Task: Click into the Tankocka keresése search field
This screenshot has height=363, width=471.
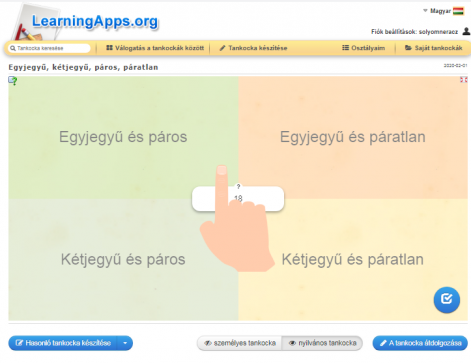Action: pos(49,48)
